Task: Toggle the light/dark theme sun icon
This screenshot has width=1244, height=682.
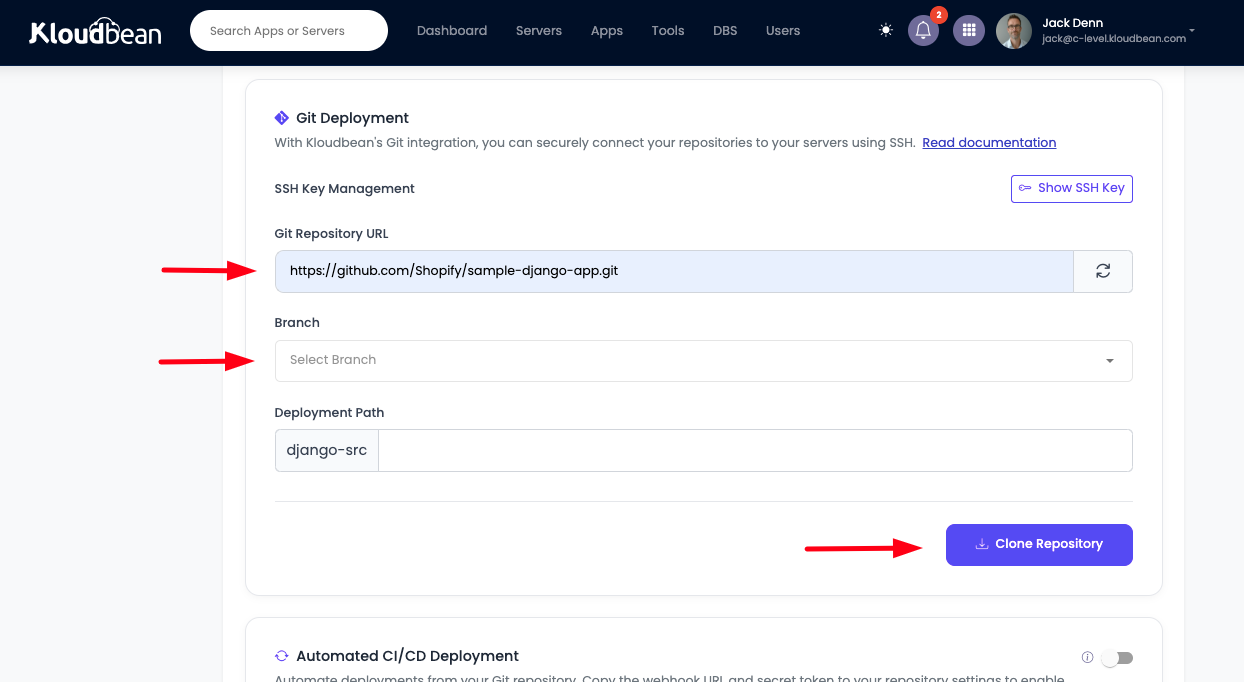Action: tap(885, 30)
